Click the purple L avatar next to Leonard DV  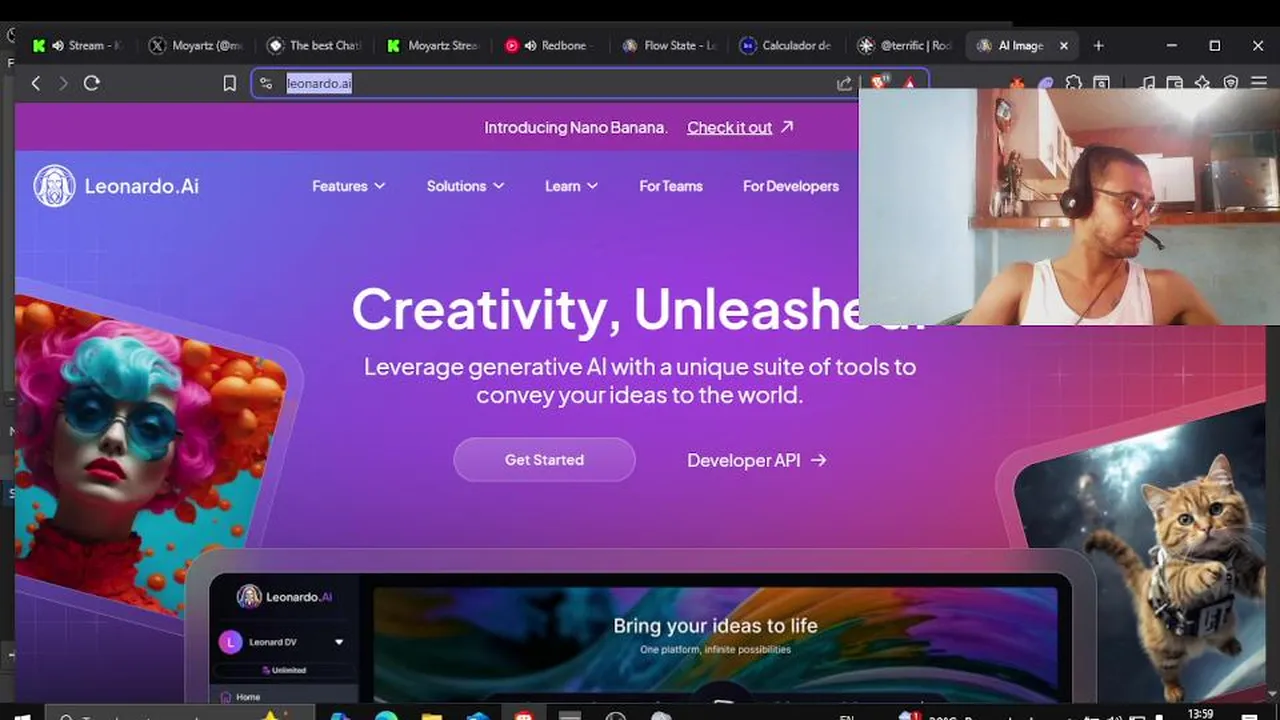pyautogui.click(x=230, y=642)
